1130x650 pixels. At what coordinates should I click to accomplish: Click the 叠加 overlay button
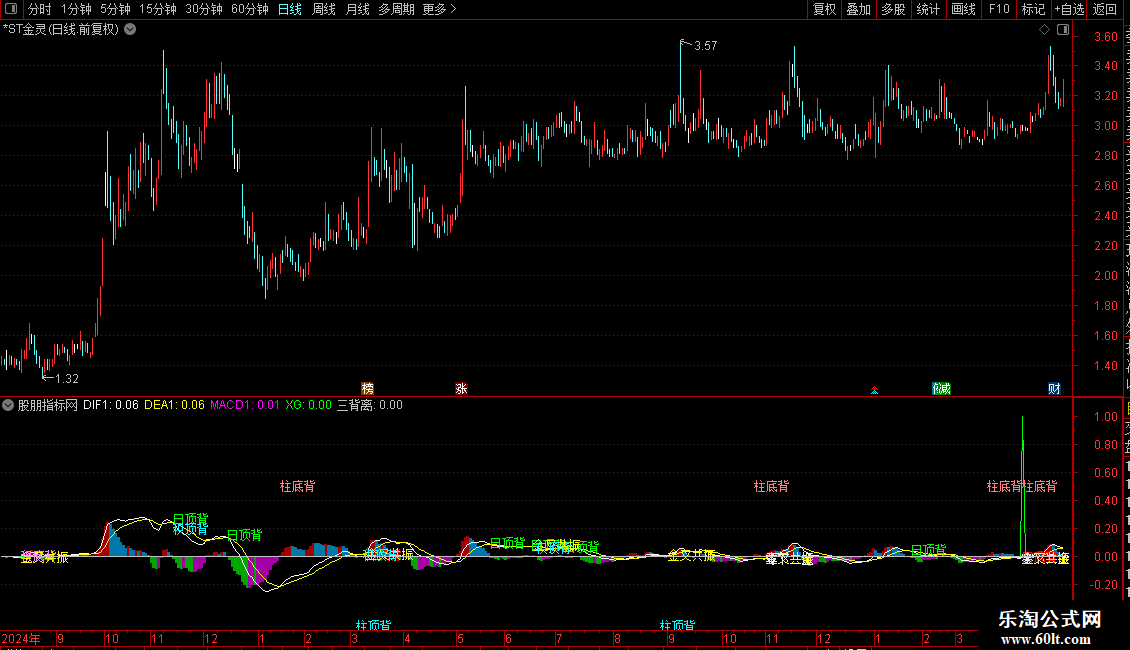859,9
